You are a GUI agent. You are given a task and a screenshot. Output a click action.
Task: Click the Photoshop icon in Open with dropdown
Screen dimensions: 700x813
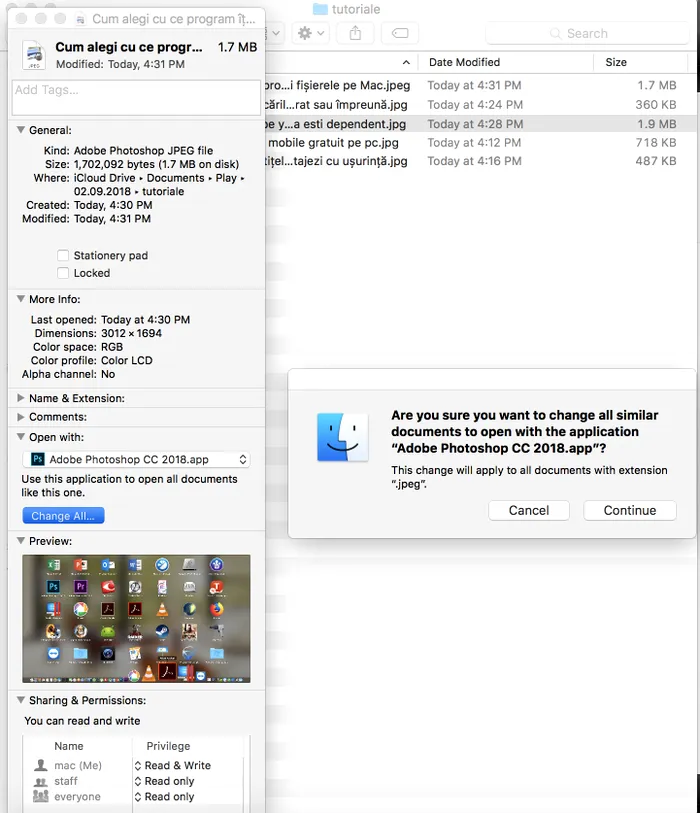[38, 459]
